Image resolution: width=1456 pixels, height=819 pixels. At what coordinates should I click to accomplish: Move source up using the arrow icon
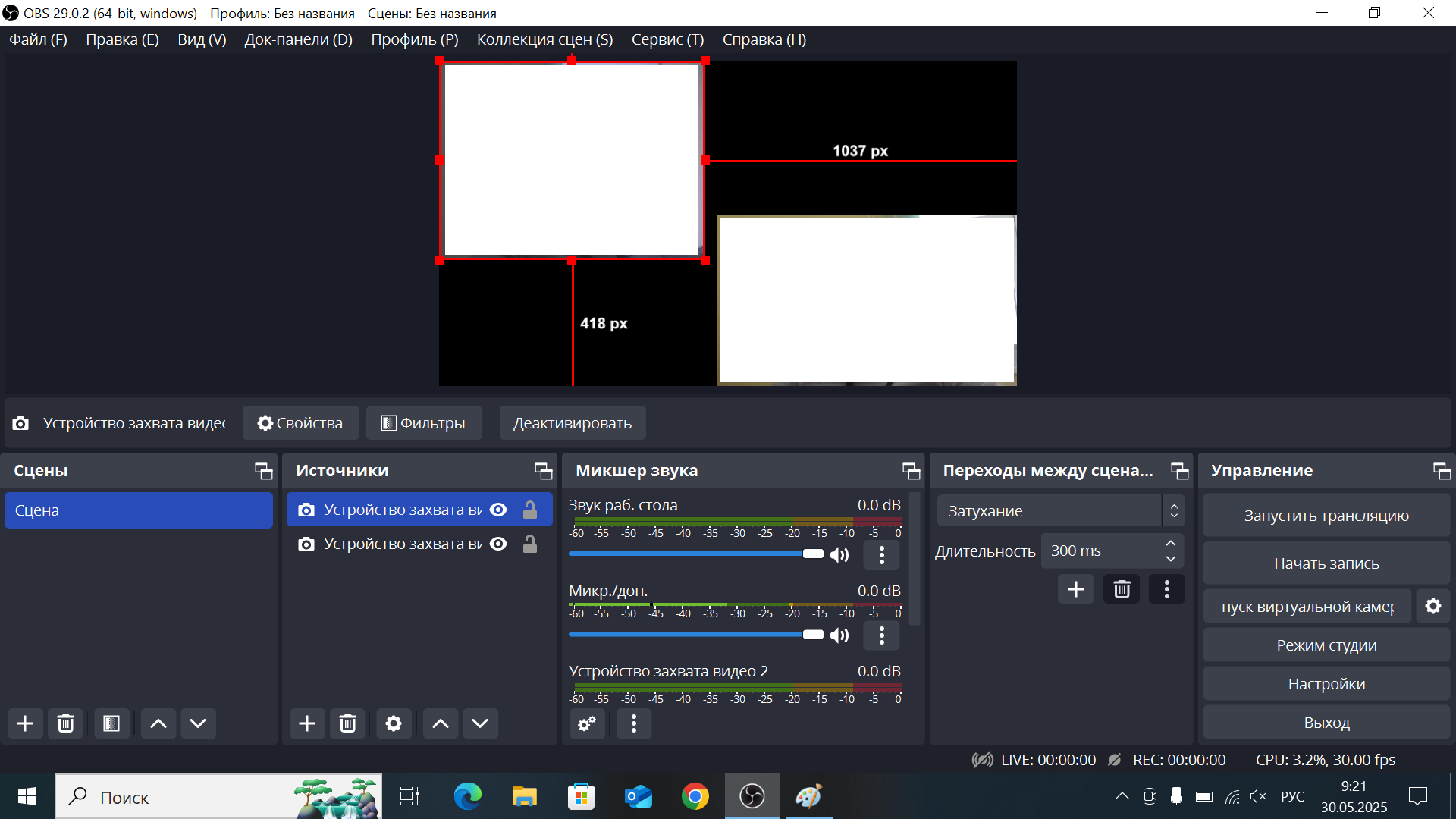click(x=440, y=723)
